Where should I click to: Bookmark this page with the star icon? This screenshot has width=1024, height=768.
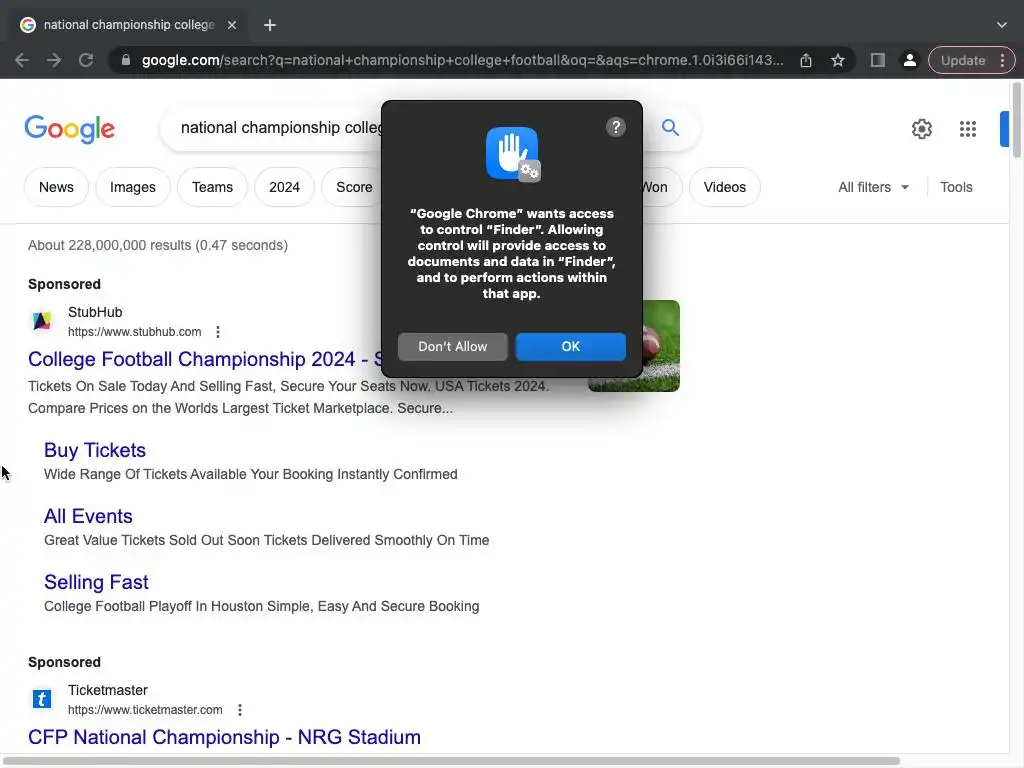pos(838,61)
